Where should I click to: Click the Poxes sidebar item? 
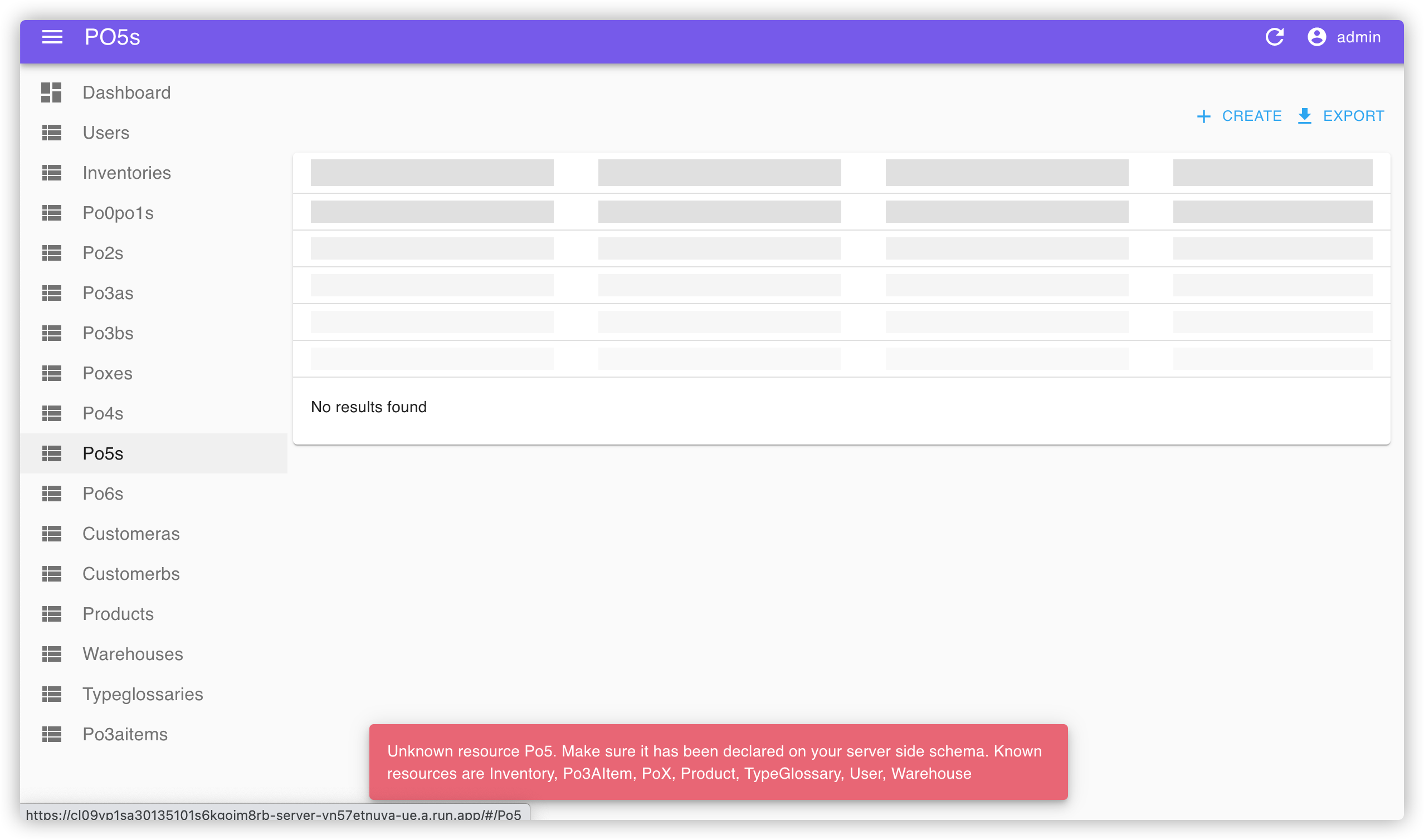108,373
